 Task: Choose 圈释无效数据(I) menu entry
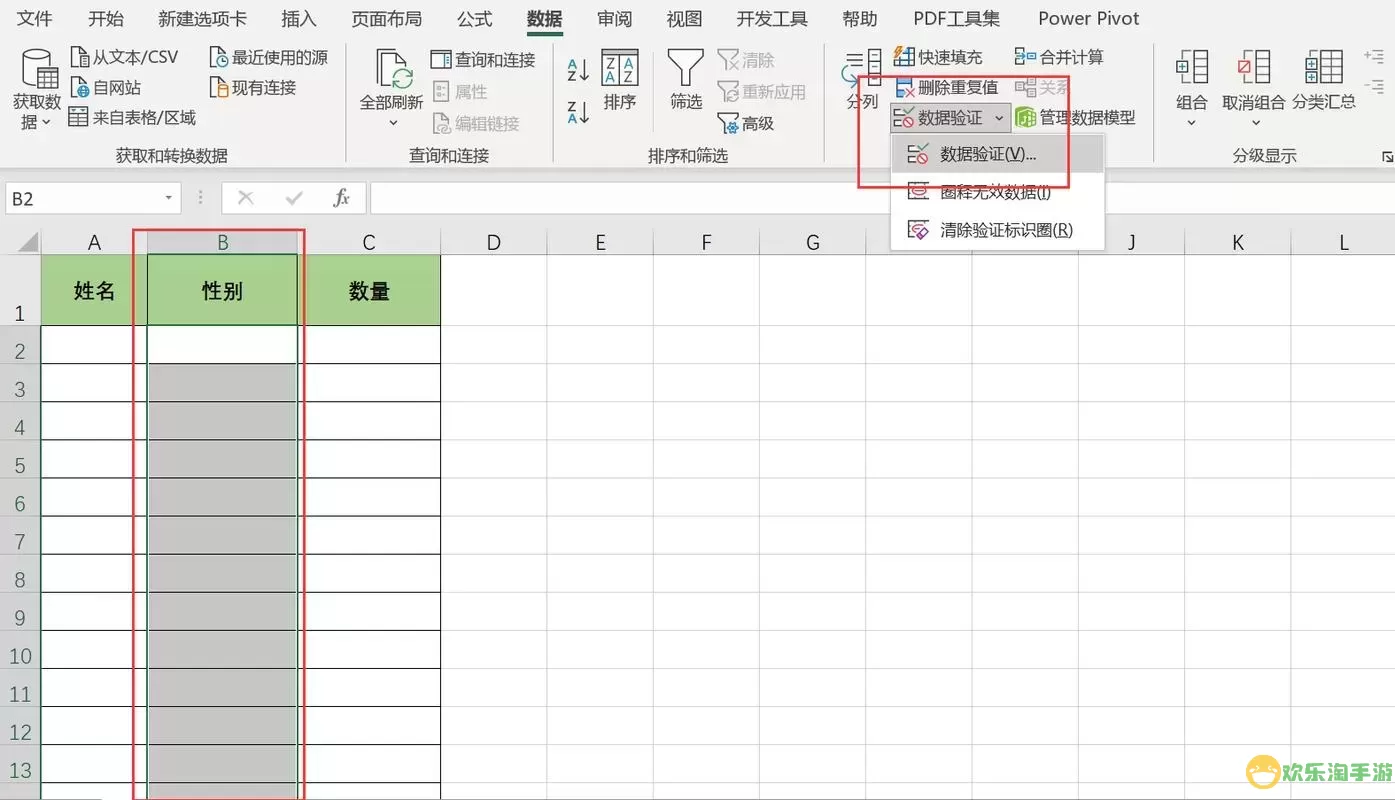pos(997,192)
